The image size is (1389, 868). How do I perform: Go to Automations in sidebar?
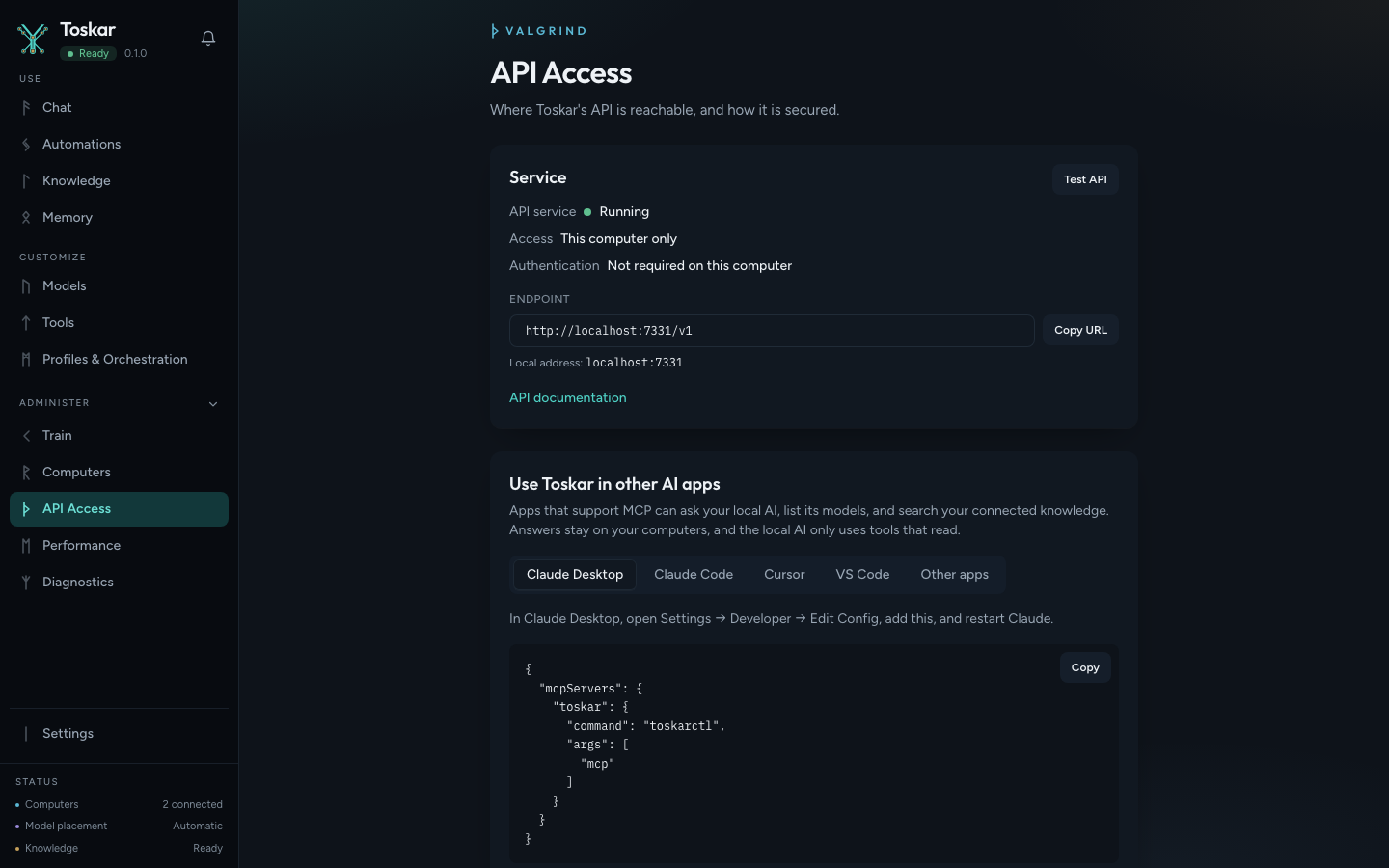(x=119, y=145)
